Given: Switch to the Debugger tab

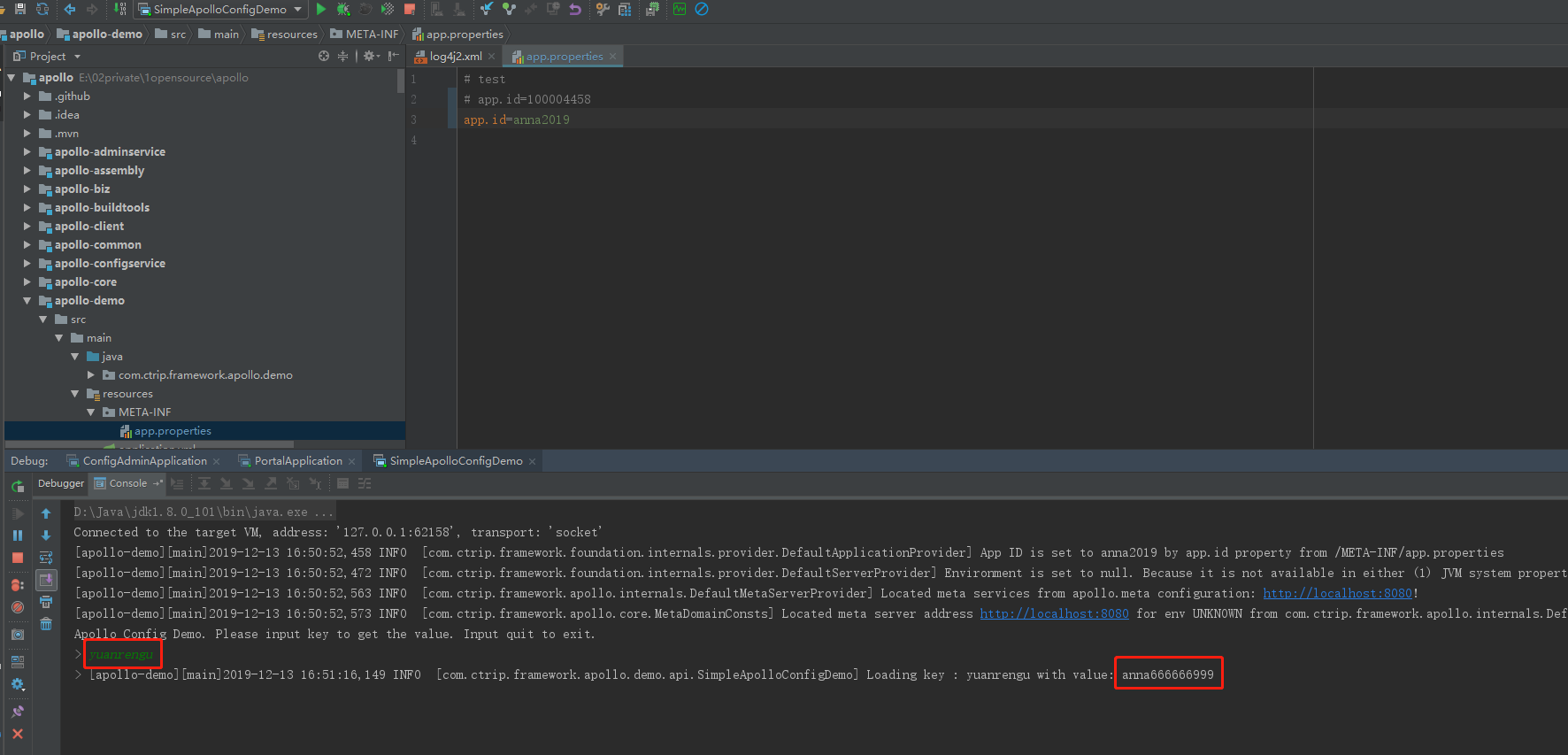Looking at the screenshot, I should (x=61, y=483).
